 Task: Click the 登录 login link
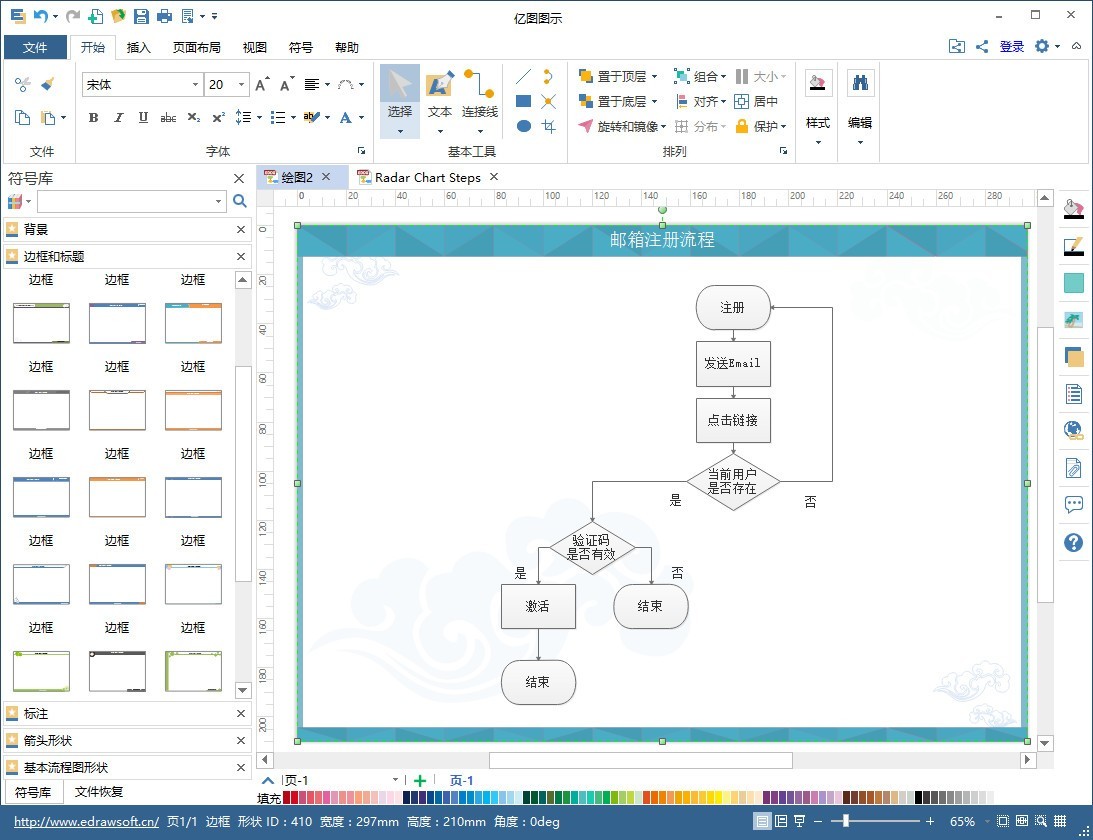(x=1011, y=47)
